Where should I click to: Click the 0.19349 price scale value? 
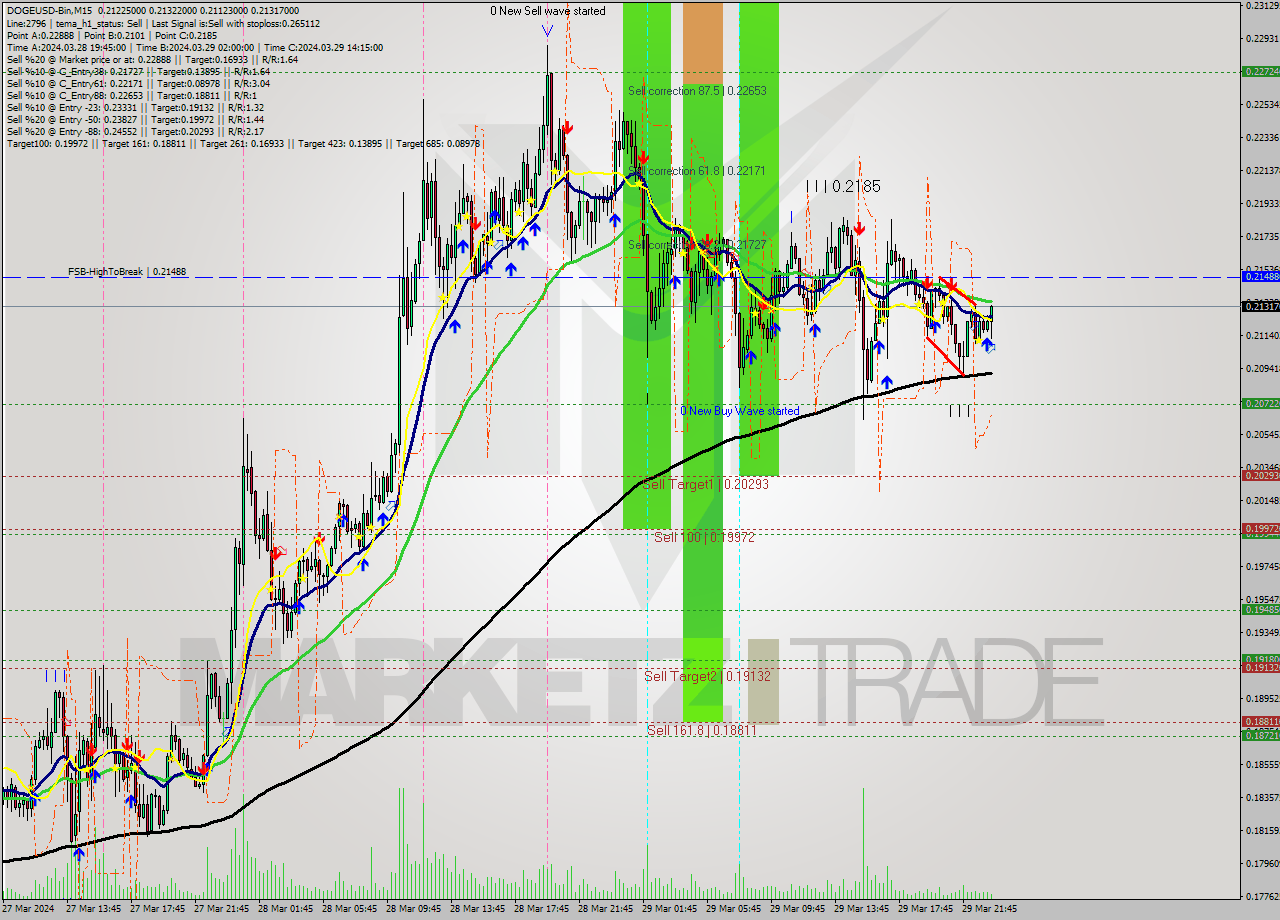[x=1263, y=632]
